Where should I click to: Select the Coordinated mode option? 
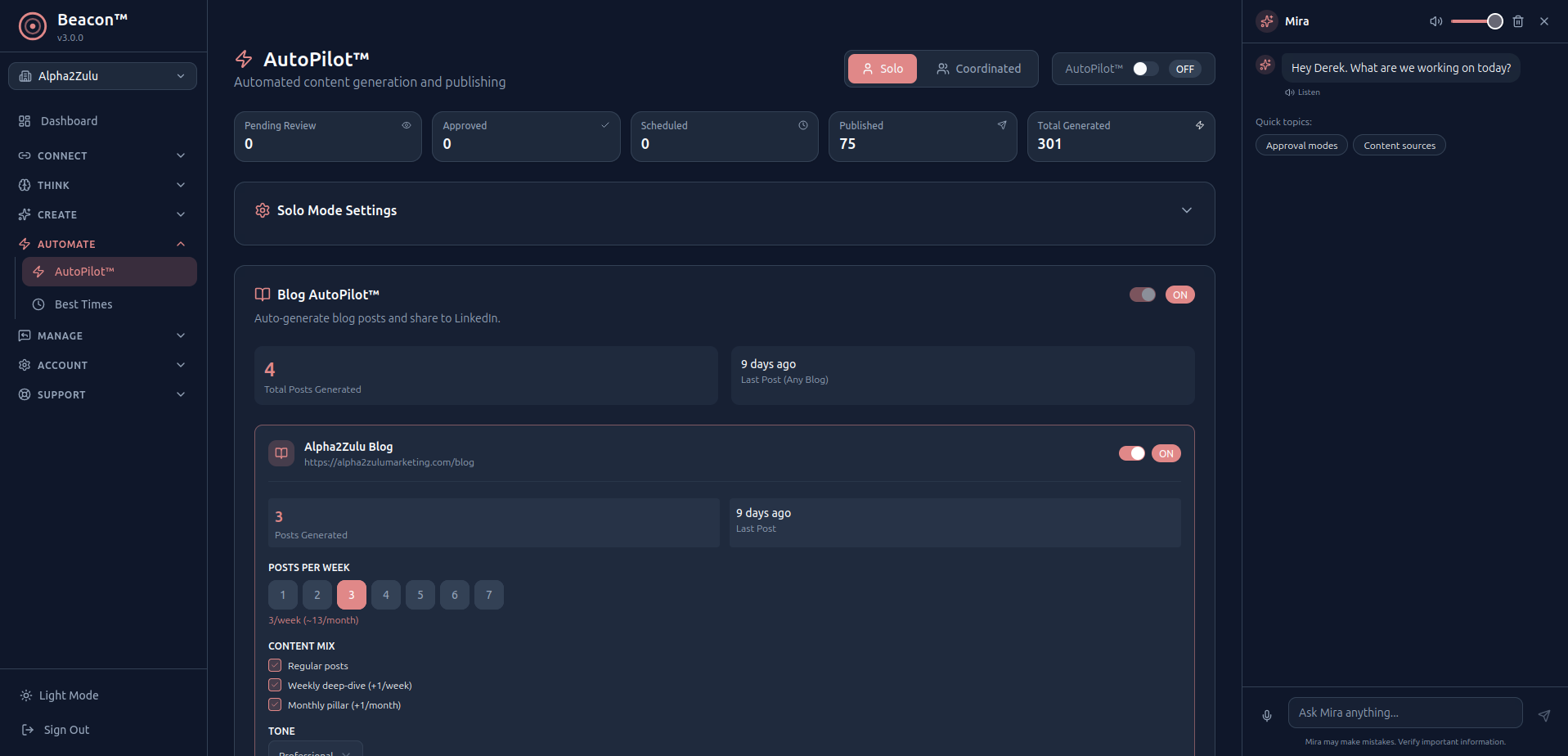tap(978, 69)
